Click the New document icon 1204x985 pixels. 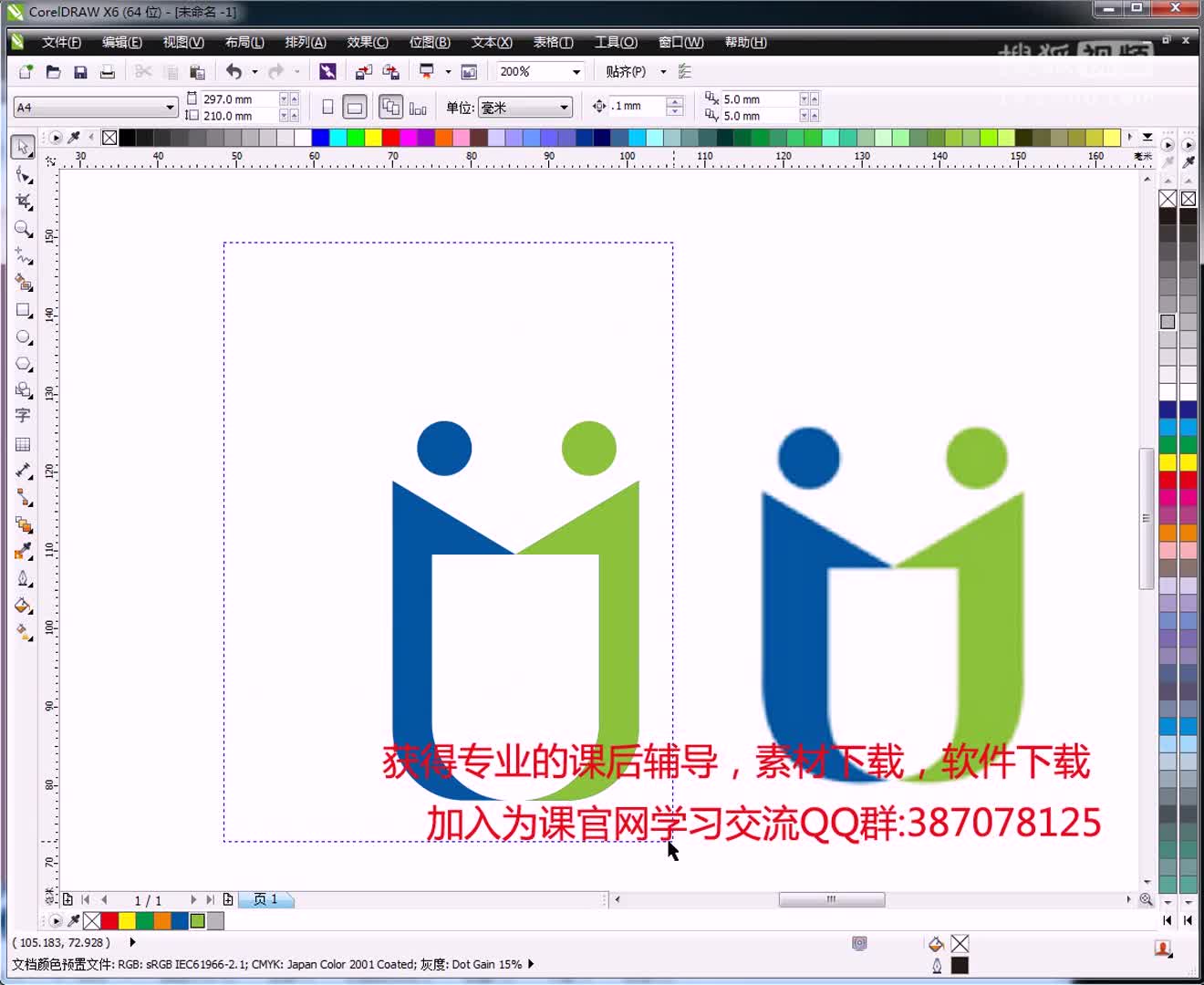[26, 72]
